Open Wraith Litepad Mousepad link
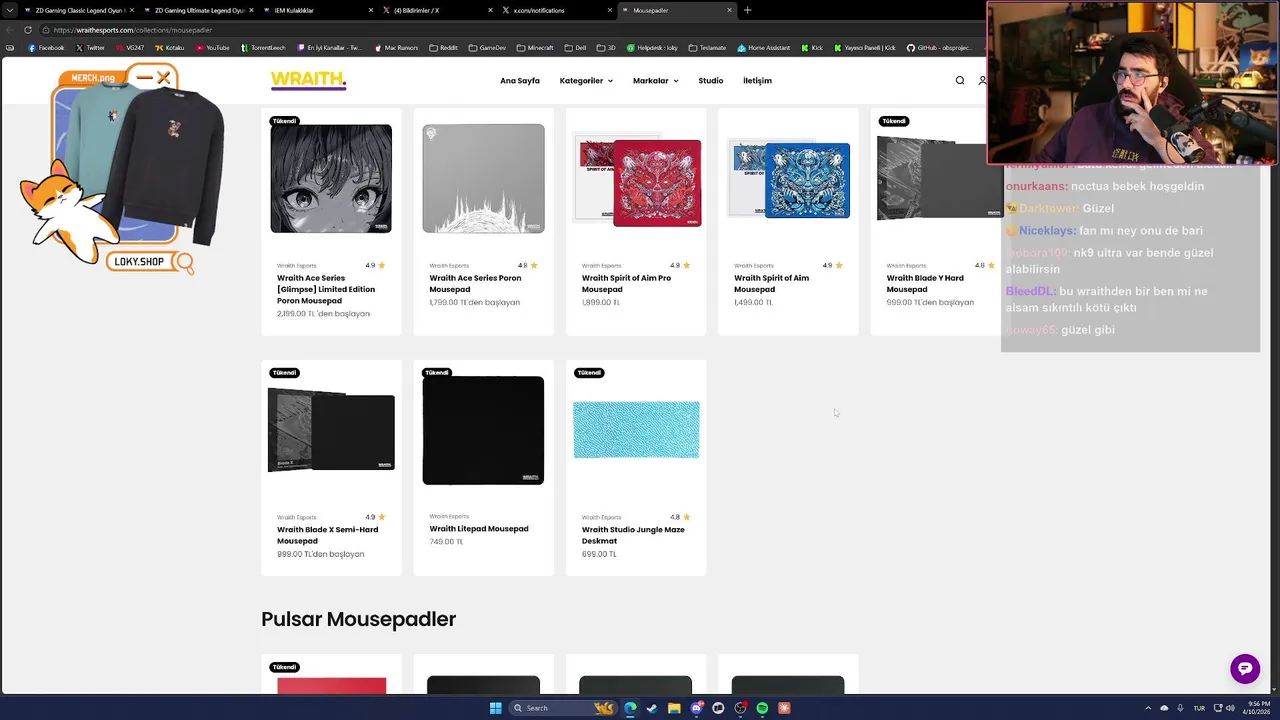1280x720 pixels. (479, 529)
